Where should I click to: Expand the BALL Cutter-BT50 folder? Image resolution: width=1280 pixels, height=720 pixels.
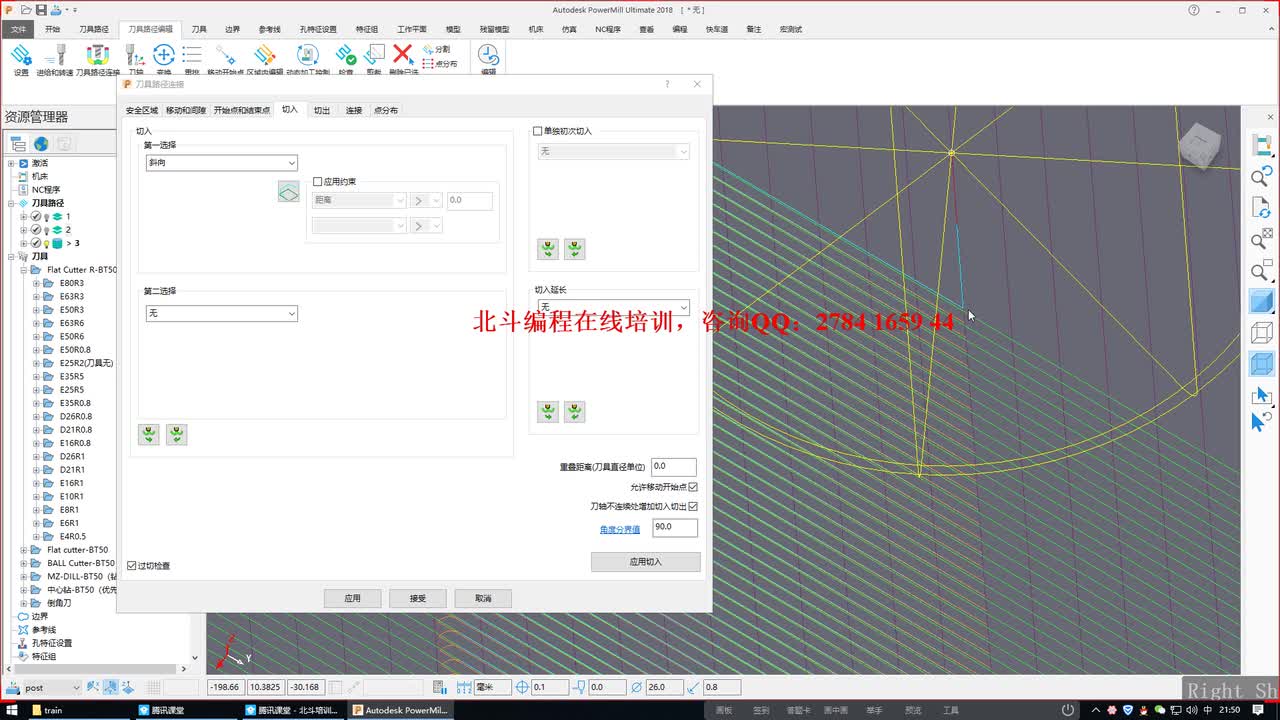[24, 563]
